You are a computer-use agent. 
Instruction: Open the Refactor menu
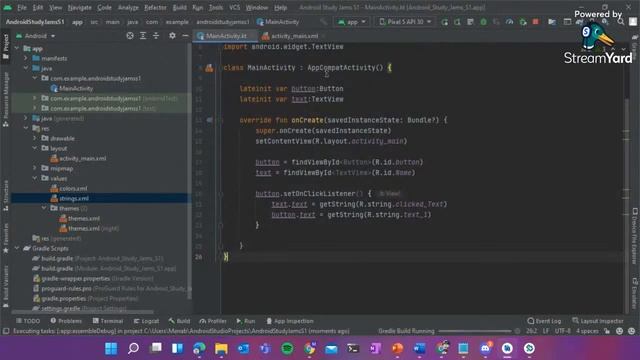tap(155, 7)
